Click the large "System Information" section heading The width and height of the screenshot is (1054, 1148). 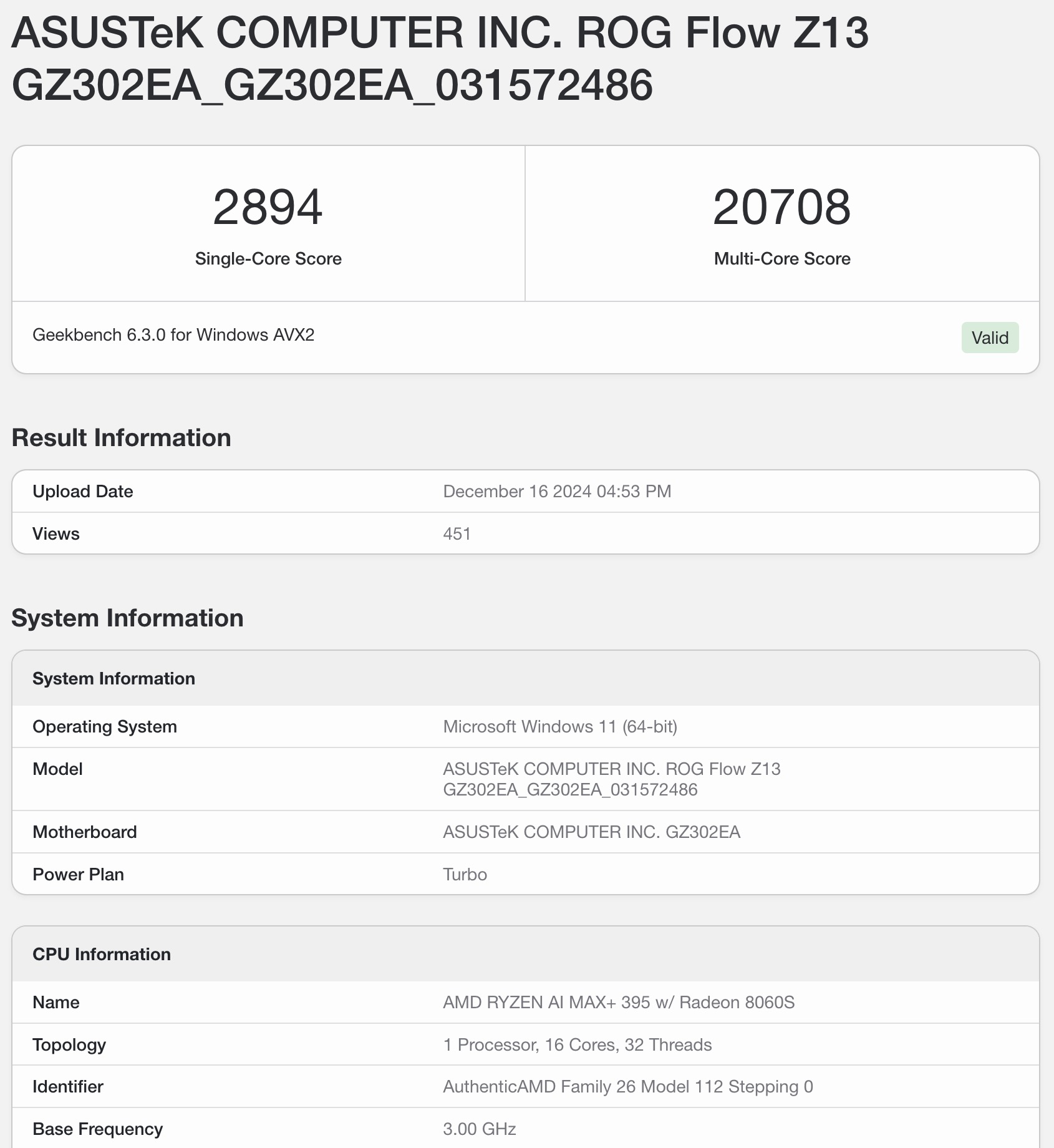[128, 618]
